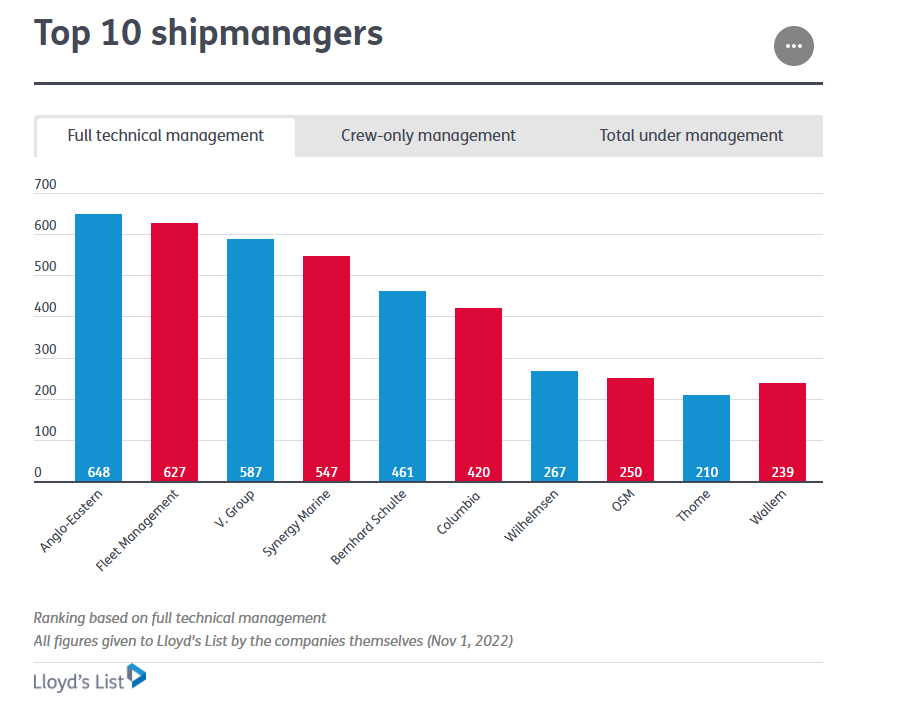Select the Bernhard Schulte bar
This screenshot has width=903, height=701.
point(403,386)
